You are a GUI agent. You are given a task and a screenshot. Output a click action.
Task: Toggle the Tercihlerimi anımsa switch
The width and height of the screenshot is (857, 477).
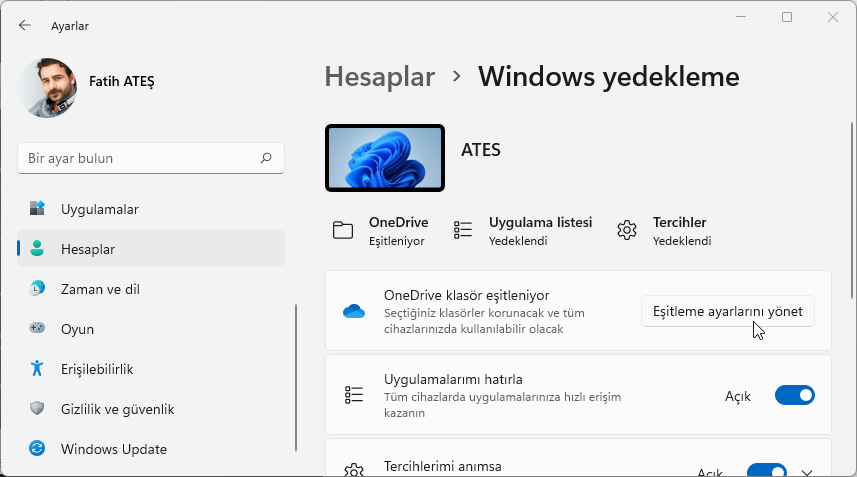pyautogui.click(x=767, y=470)
